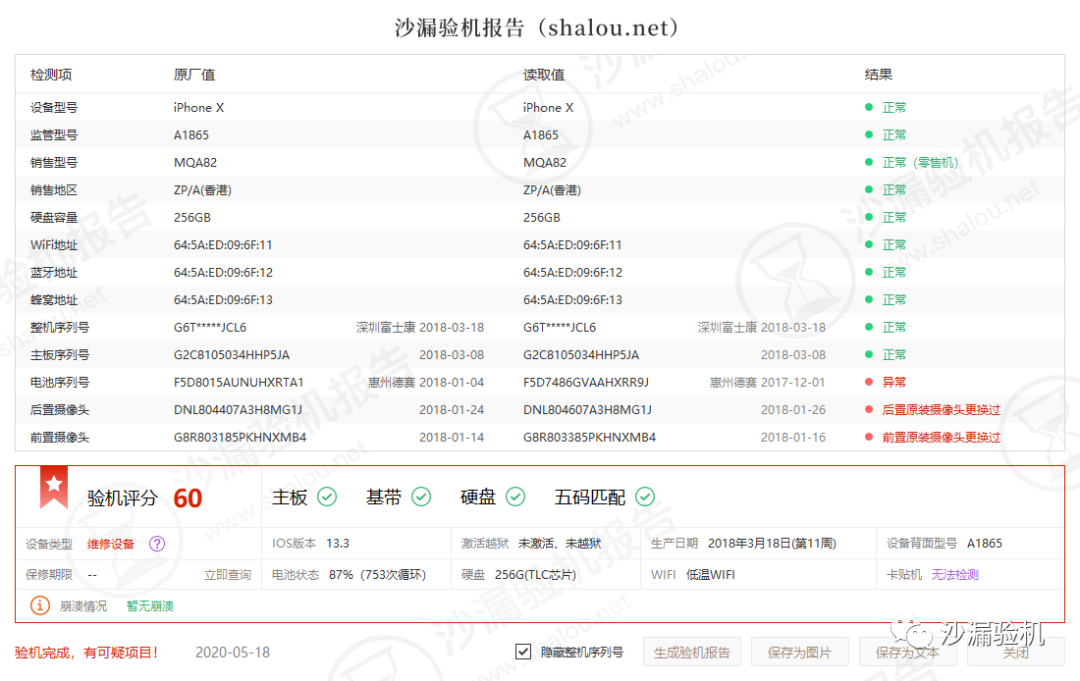Click the 正常 (零售机) result text
Image resolution: width=1080 pixels, height=681 pixels.
point(920,163)
